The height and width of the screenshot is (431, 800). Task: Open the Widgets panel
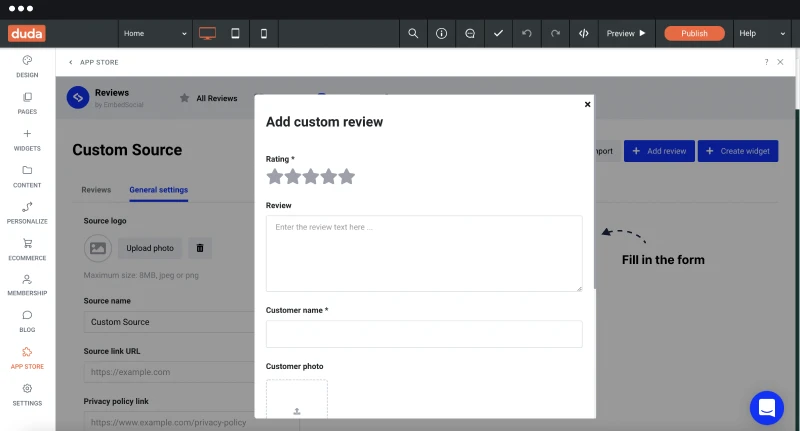(x=27, y=140)
